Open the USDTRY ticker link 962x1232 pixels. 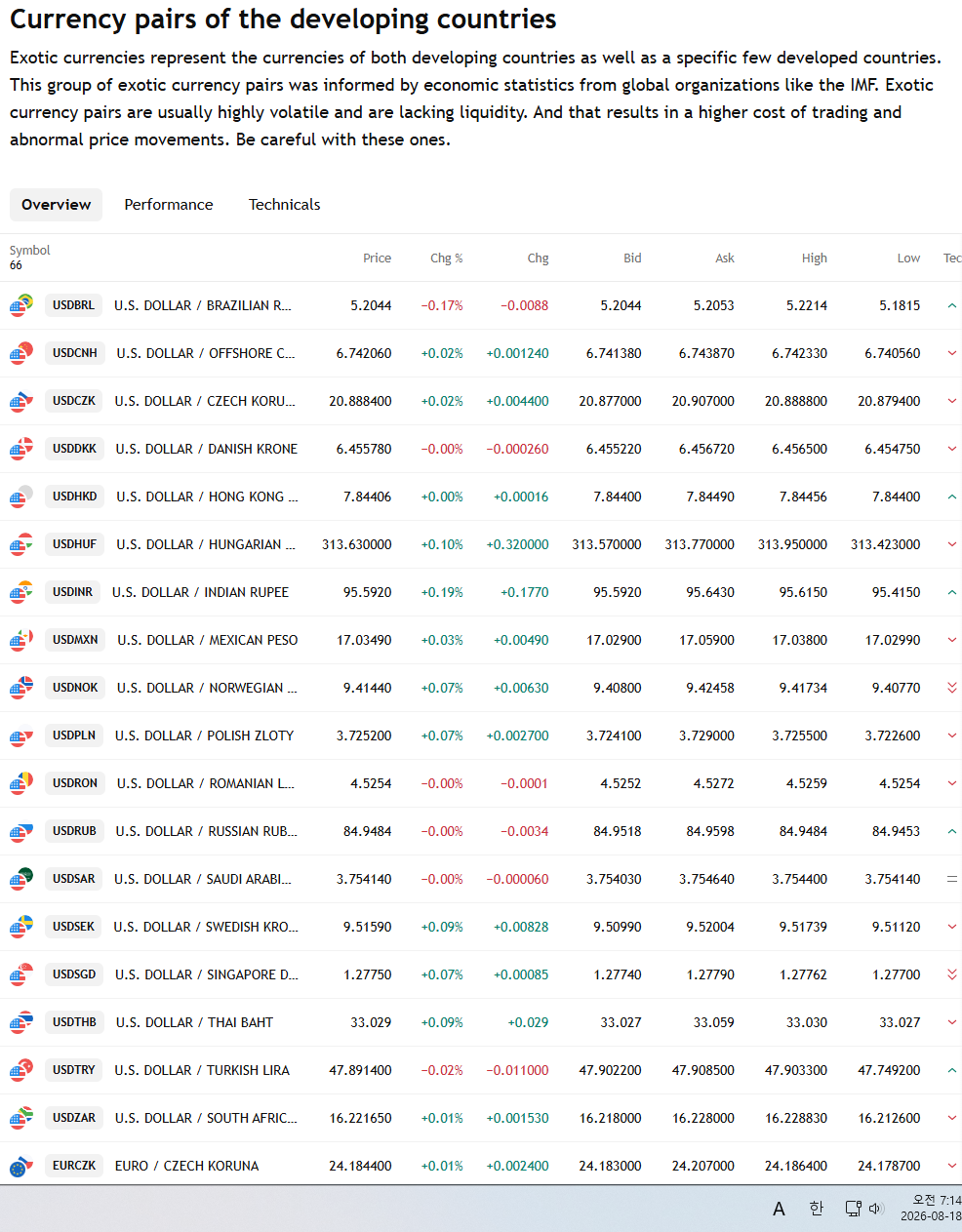(74, 1070)
